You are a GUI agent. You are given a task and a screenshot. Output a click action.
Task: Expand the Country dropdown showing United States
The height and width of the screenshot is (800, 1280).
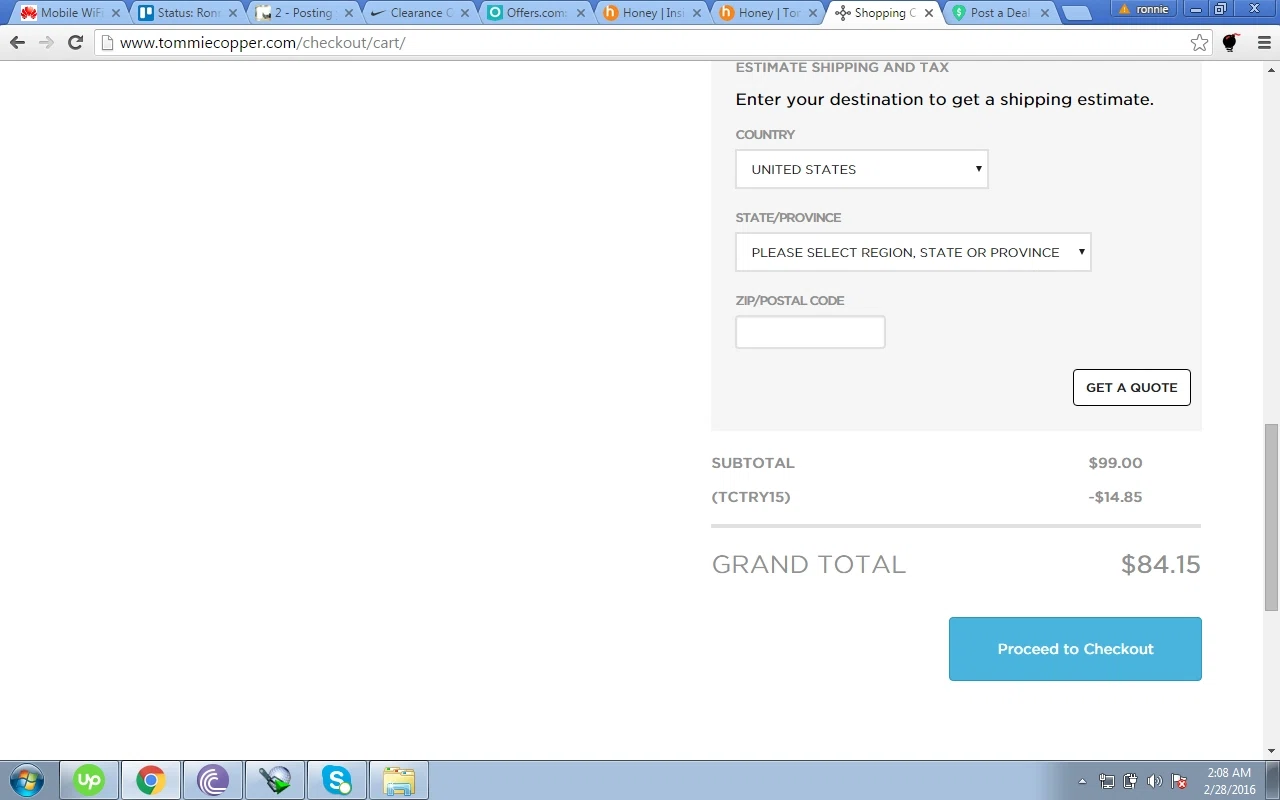coord(862,169)
